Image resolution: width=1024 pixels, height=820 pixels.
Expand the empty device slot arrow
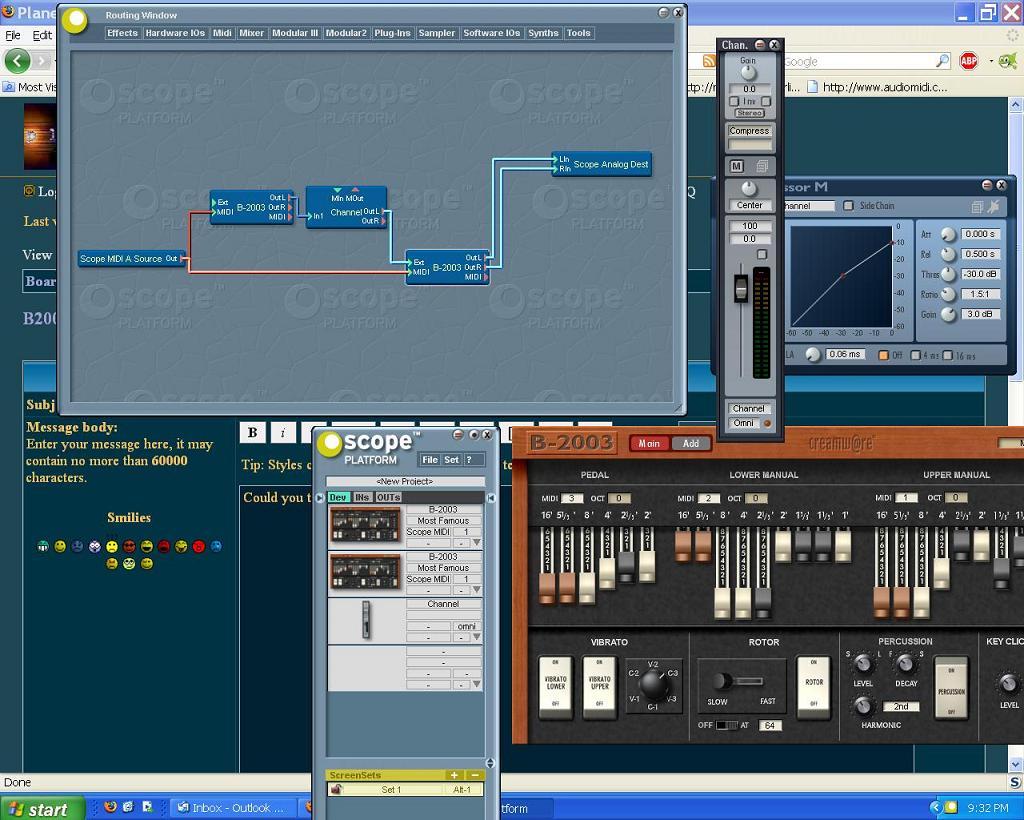pyautogui.click(x=477, y=684)
